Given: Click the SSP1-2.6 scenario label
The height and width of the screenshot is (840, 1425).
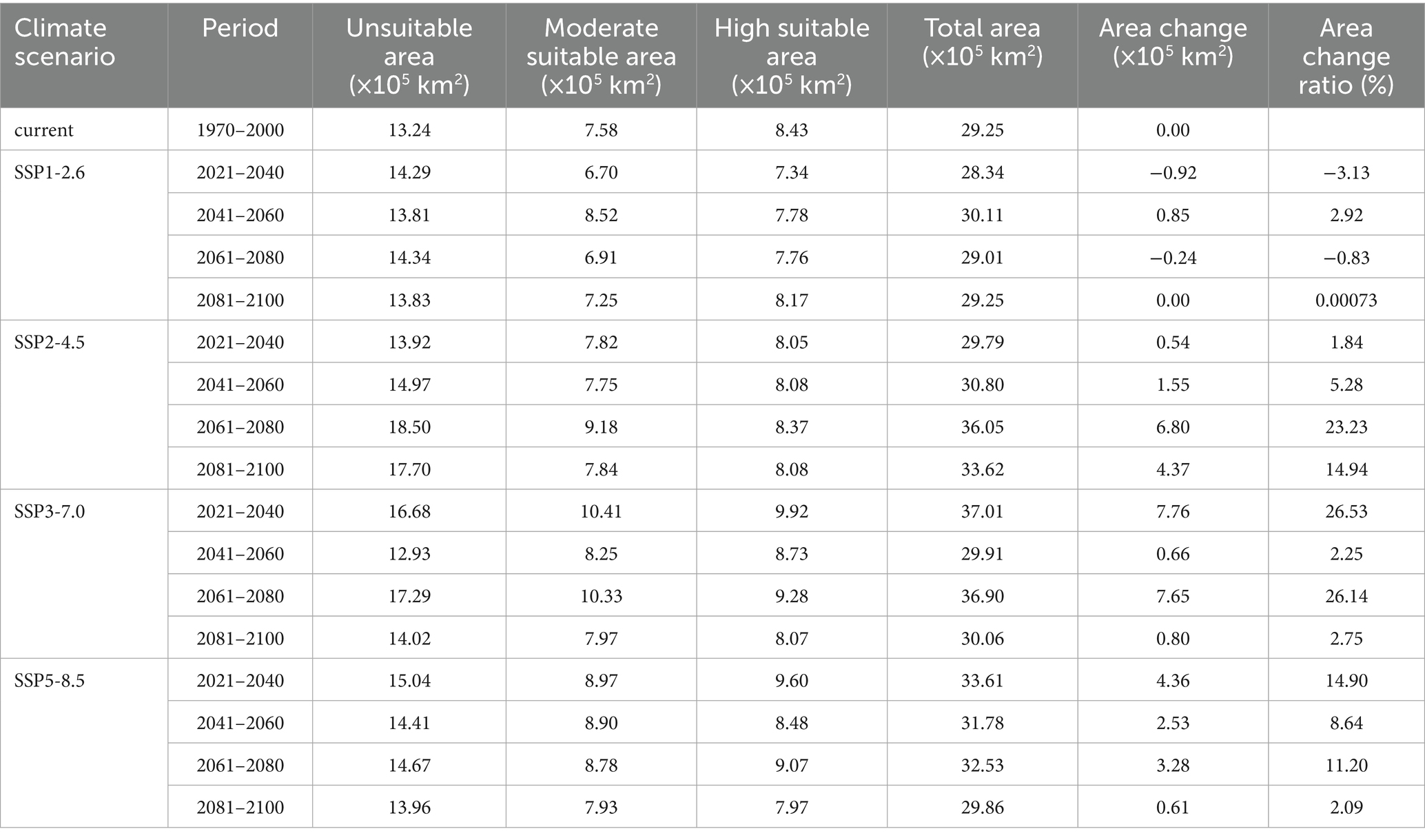Looking at the screenshot, I should pos(50,172).
